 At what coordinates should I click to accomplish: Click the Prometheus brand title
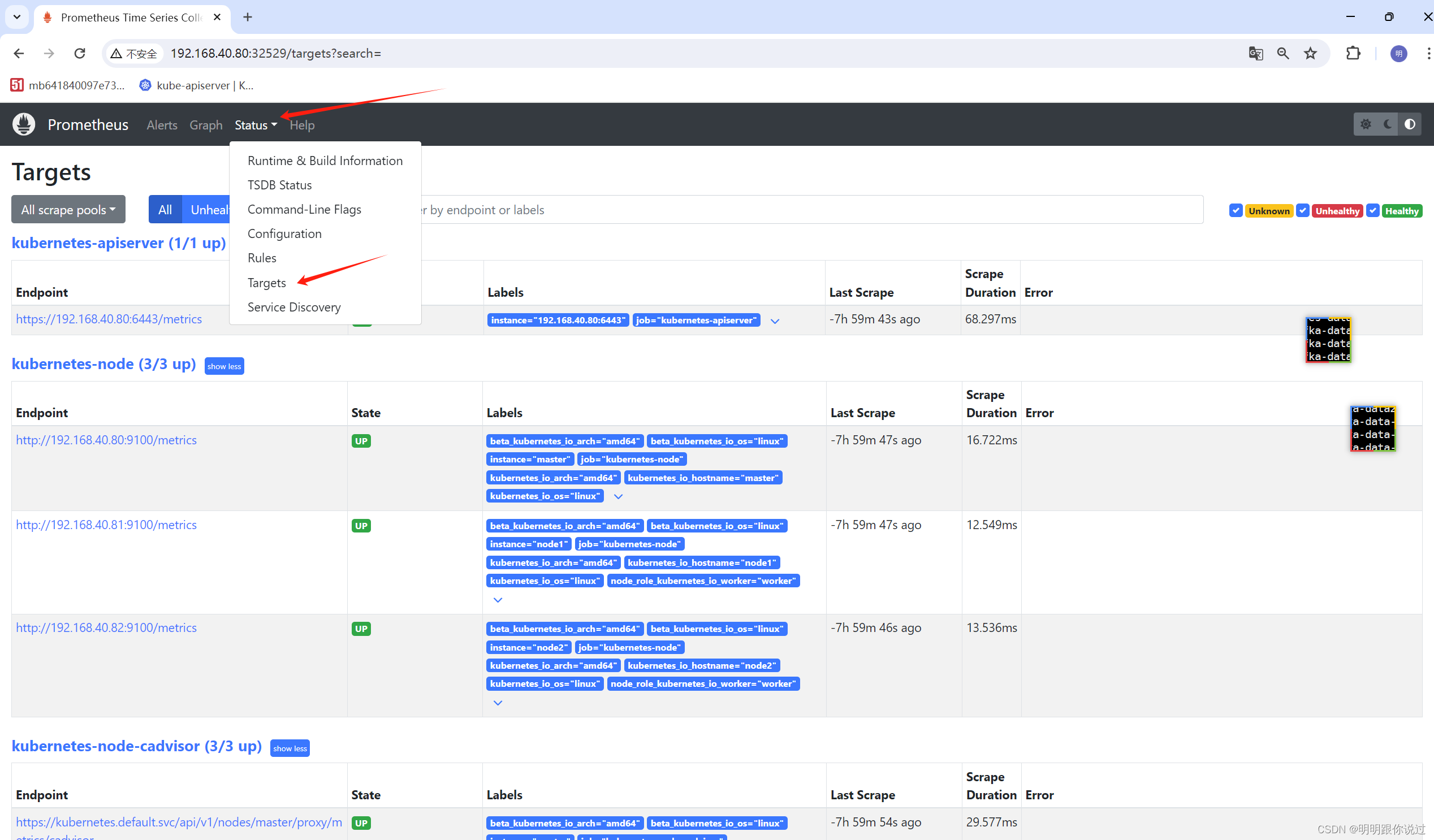pyautogui.click(x=88, y=124)
